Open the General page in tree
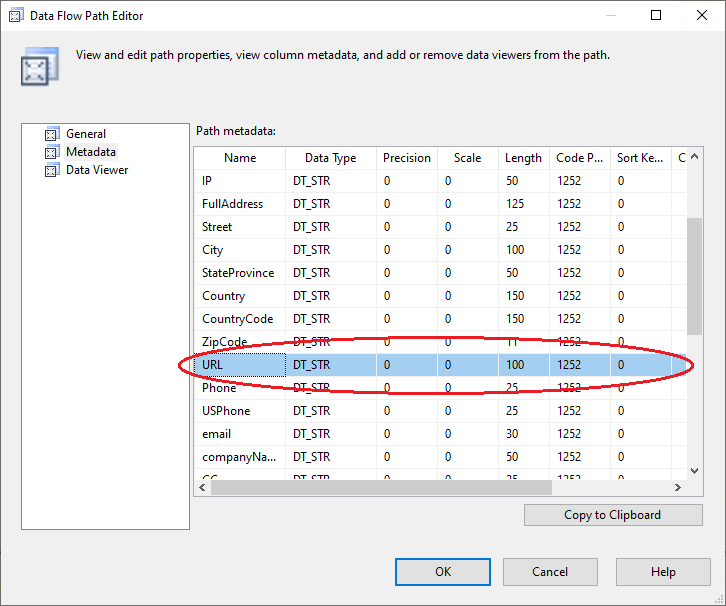Image resolution: width=726 pixels, height=606 pixels. click(x=86, y=134)
